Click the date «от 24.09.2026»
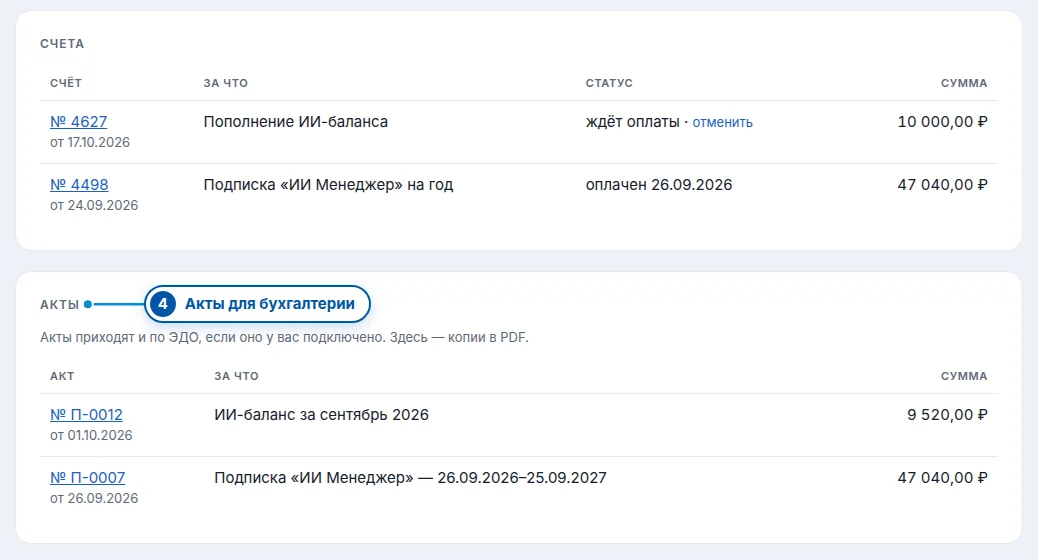1038x560 pixels. click(94, 205)
